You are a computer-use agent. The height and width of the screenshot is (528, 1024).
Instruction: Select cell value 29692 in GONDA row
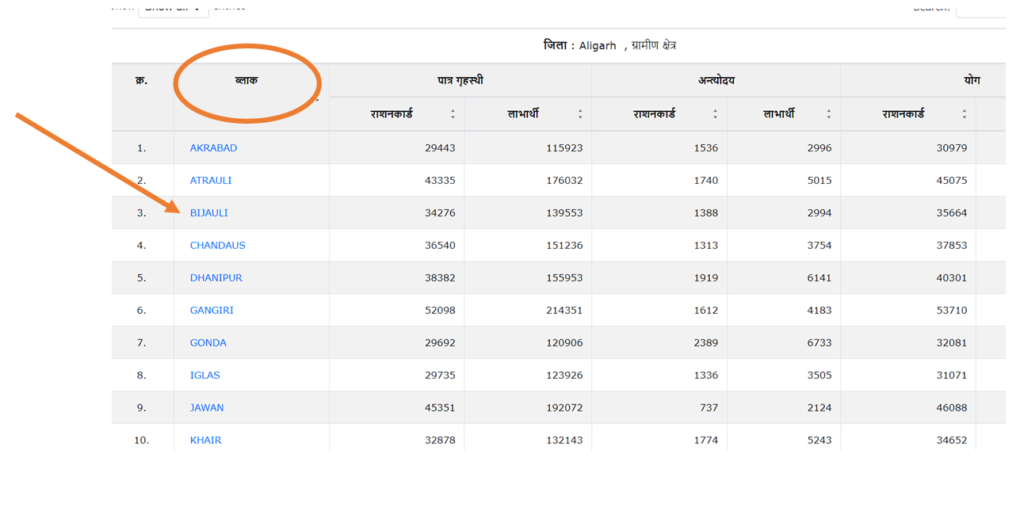point(440,343)
